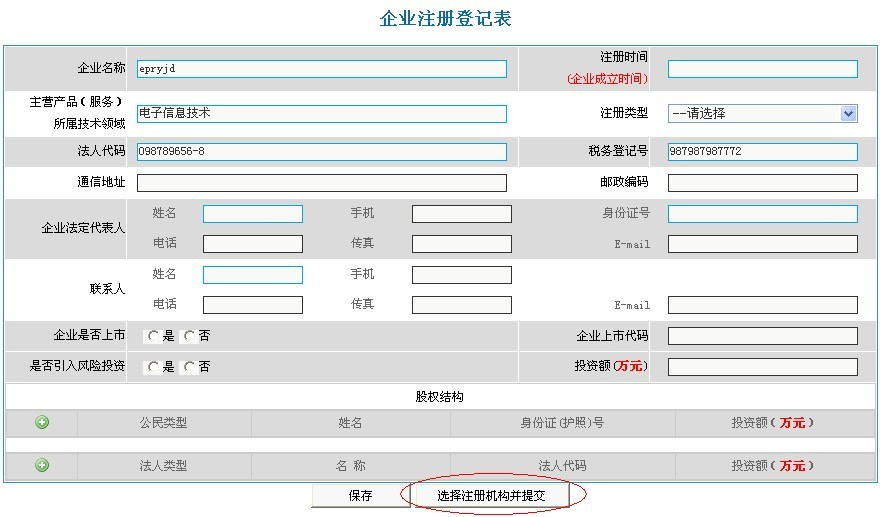Click the 保存 button
880x517 pixels.
[x=360, y=495]
